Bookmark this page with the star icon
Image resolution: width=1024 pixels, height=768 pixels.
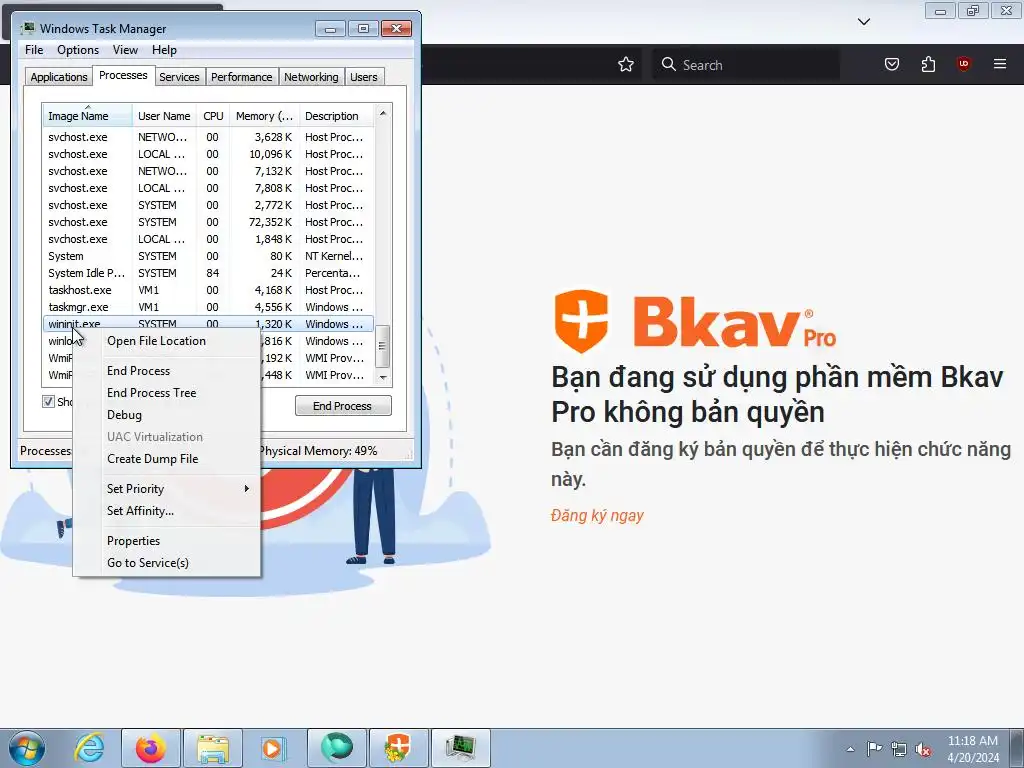[626, 64]
